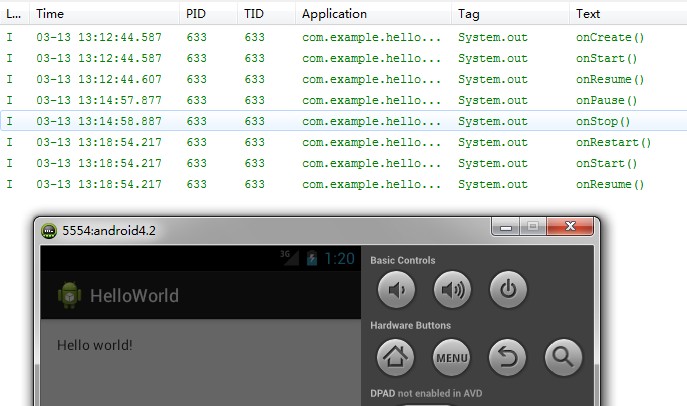The height and width of the screenshot is (406, 687).
Task: Click the emulator clock showing 1:20
Action: tap(340, 258)
